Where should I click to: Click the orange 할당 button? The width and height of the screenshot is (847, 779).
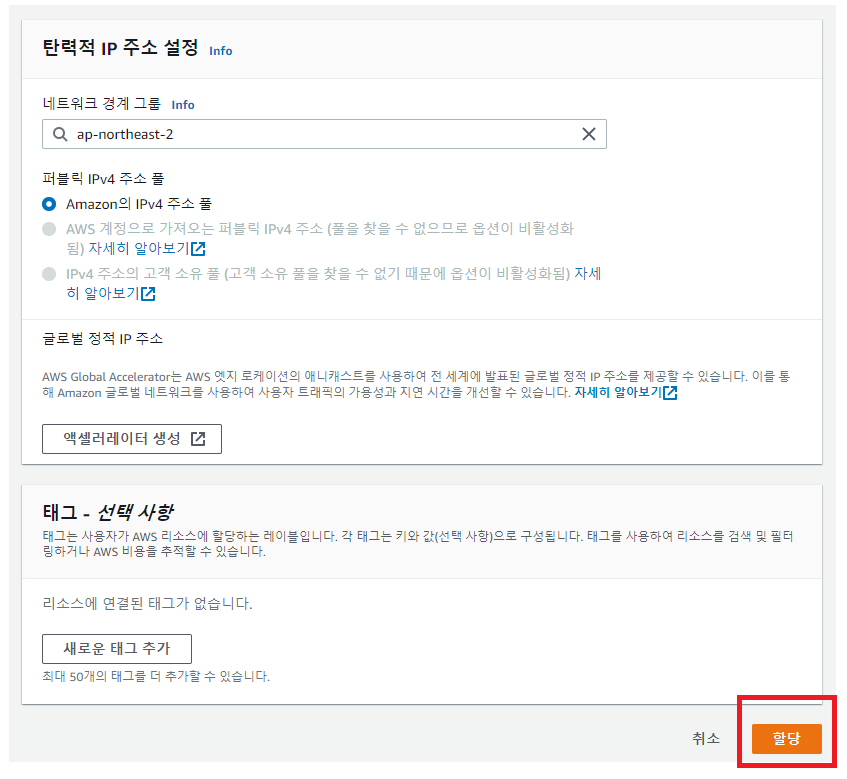(x=786, y=738)
